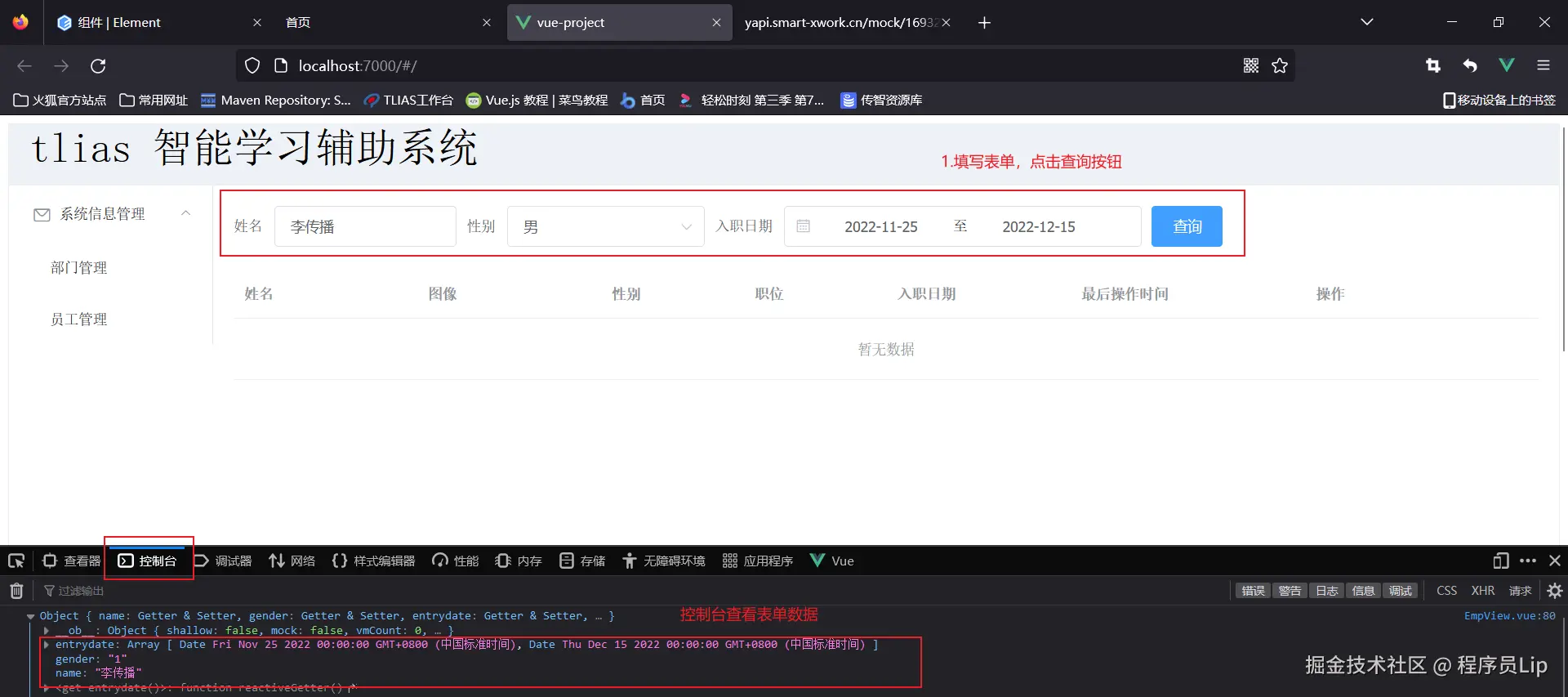Go back to the previous page
This screenshot has width=1568, height=697.
pos(24,65)
